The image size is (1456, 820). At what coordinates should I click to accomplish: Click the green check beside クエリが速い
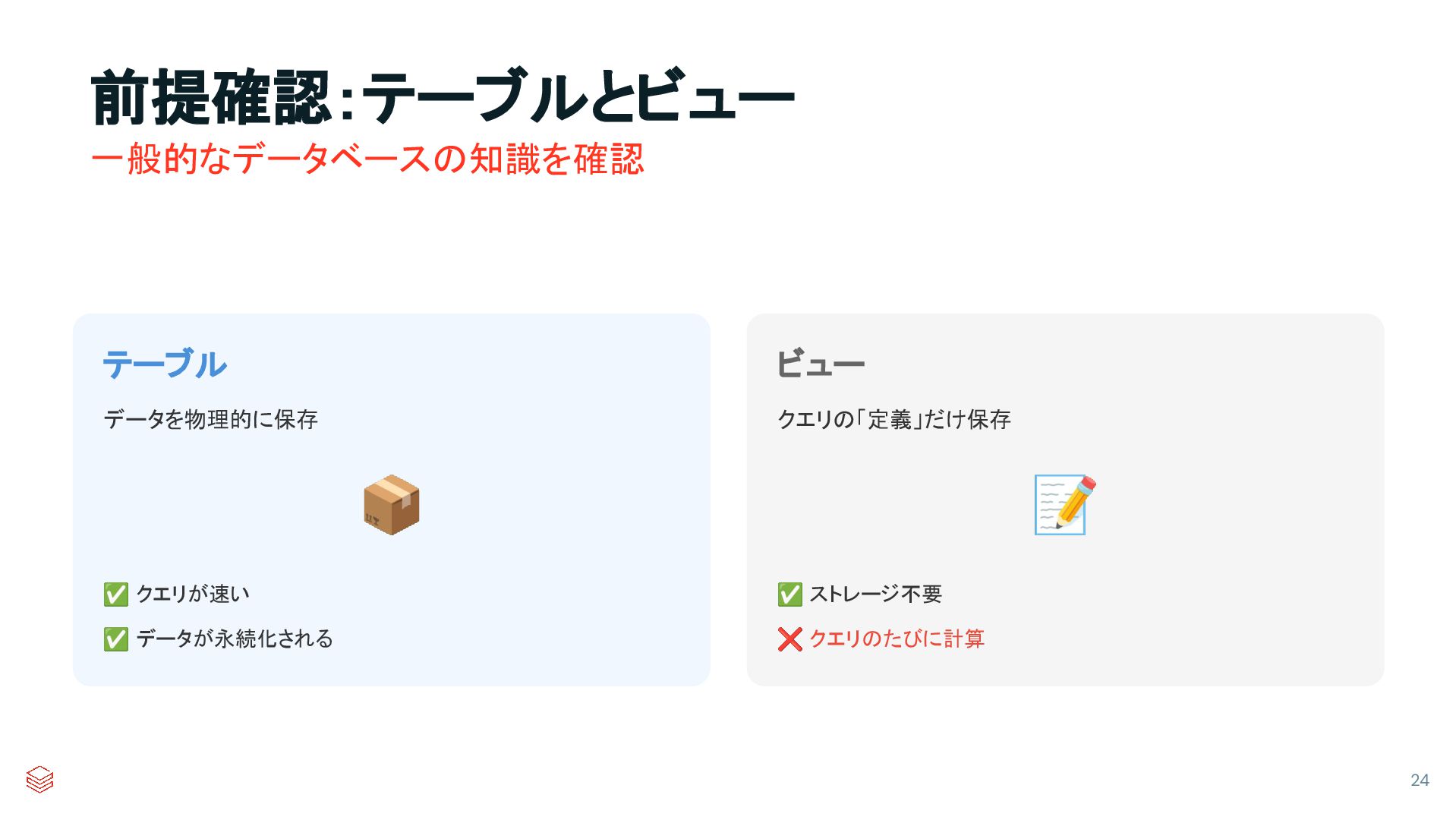pyautogui.click(x=115, y=594)
